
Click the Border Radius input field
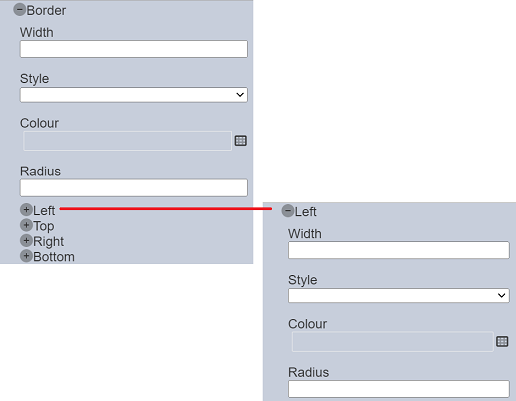point(134,188)
